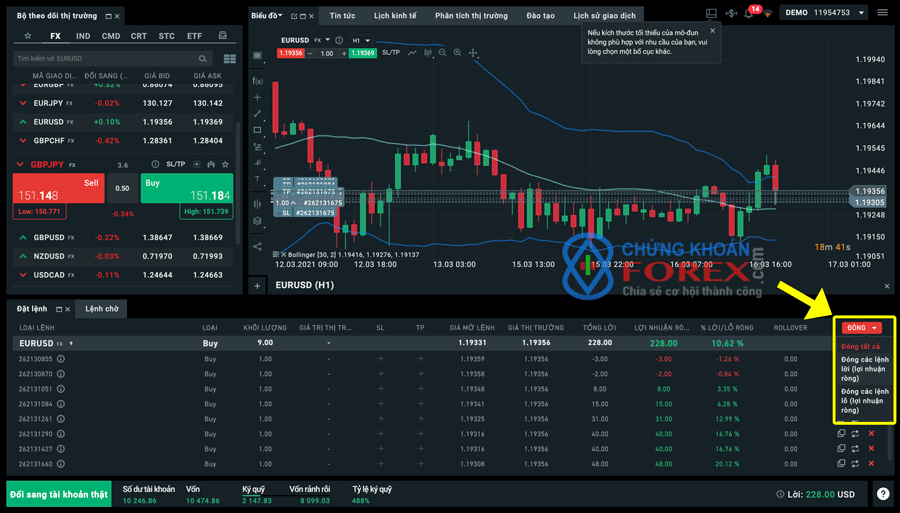Expand the USDCAD row chevron
Viewport: 900px width, 513px height.
click(23, 275)
